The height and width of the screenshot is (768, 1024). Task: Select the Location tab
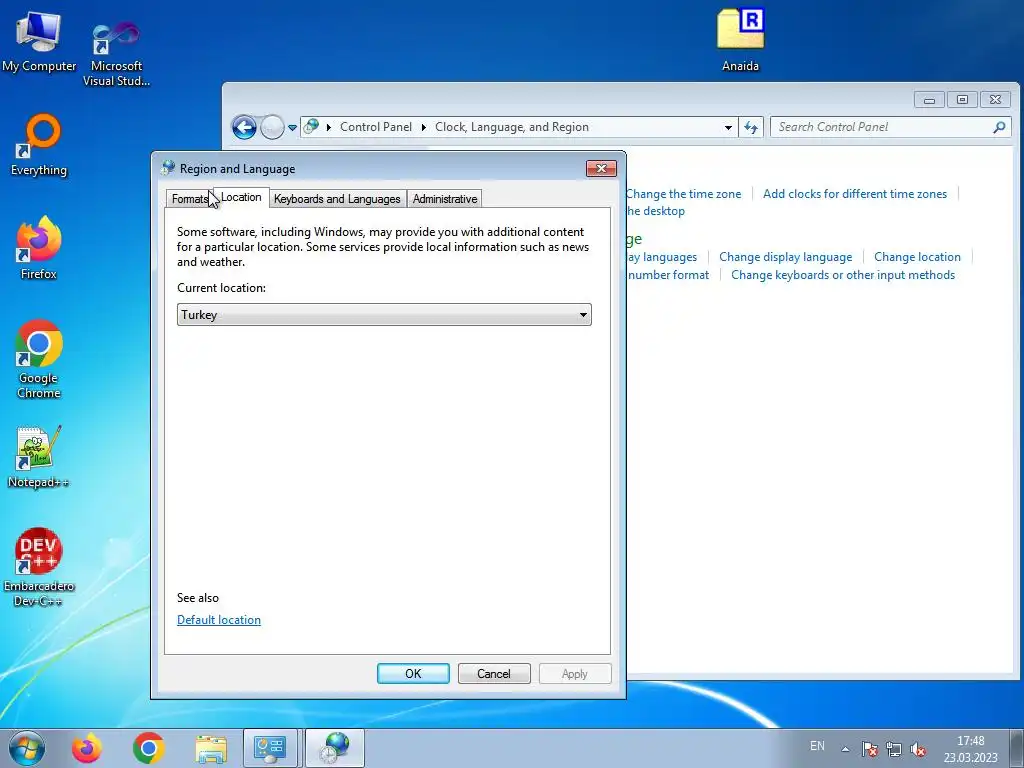coord(241,197)
